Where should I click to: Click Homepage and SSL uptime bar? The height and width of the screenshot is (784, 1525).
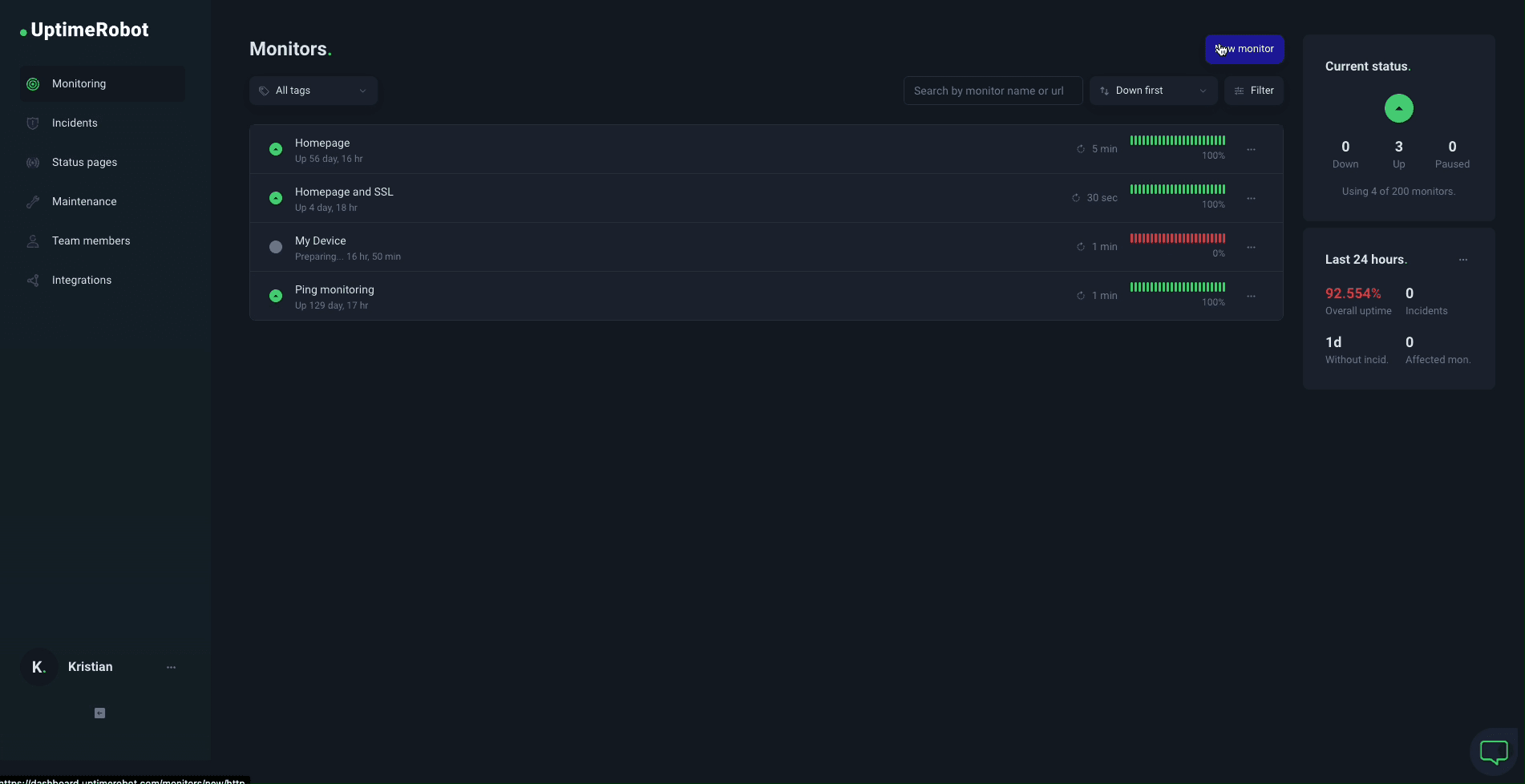pyautogui.click(x=1178, y=189)
